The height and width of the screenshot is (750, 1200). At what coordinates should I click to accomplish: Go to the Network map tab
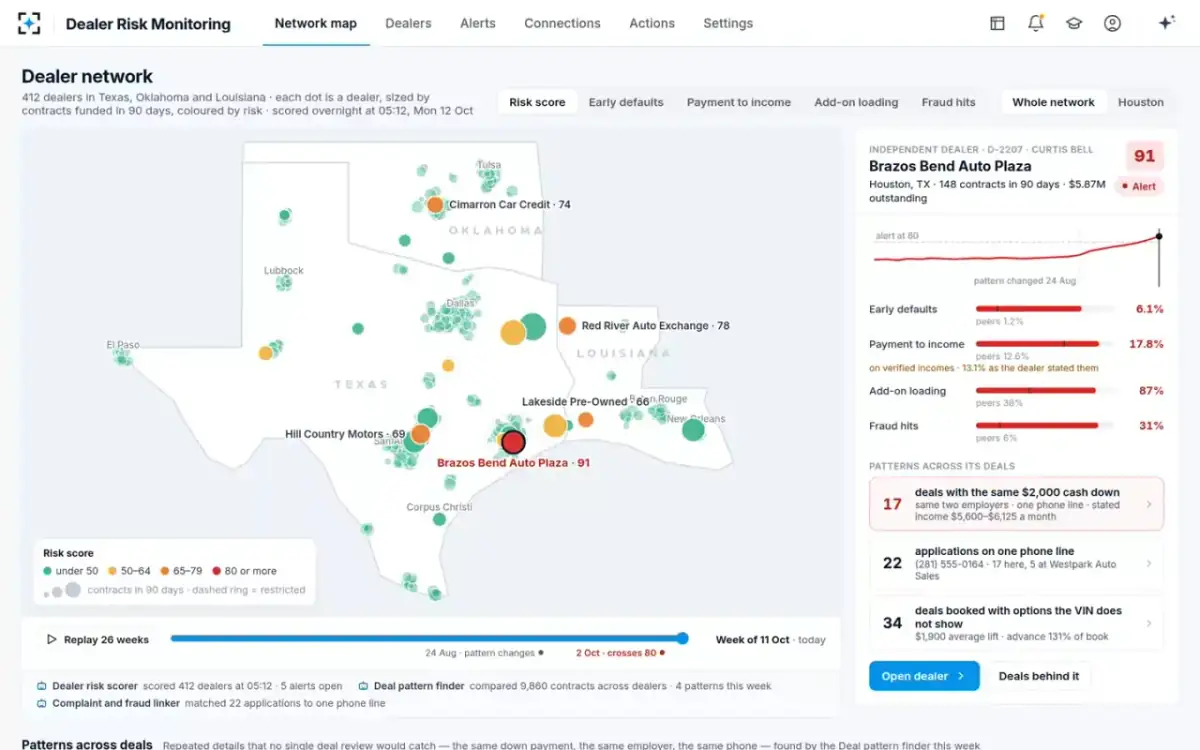(315, 23)
